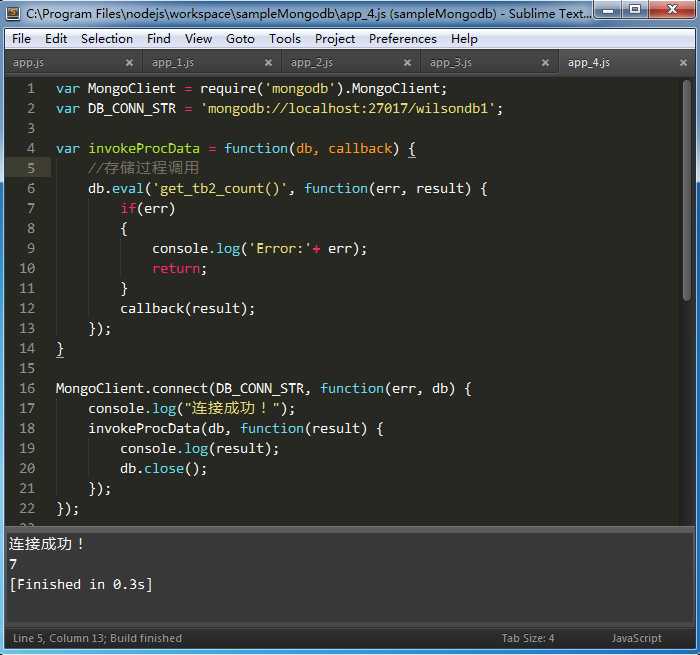The image size is (700, 655).
Task: Close the app_3.js tab
Action: pos(545,63)
